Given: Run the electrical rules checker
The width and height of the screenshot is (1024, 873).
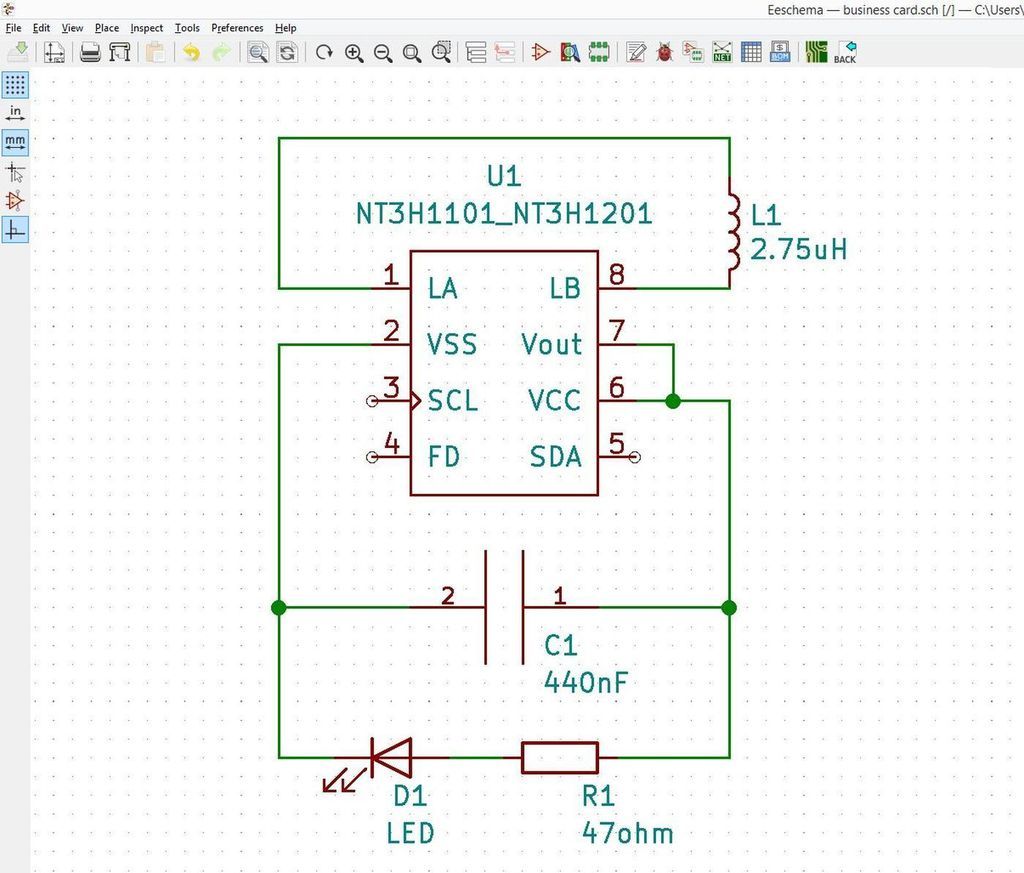Looking at the screenshot, I should [665, 52].
